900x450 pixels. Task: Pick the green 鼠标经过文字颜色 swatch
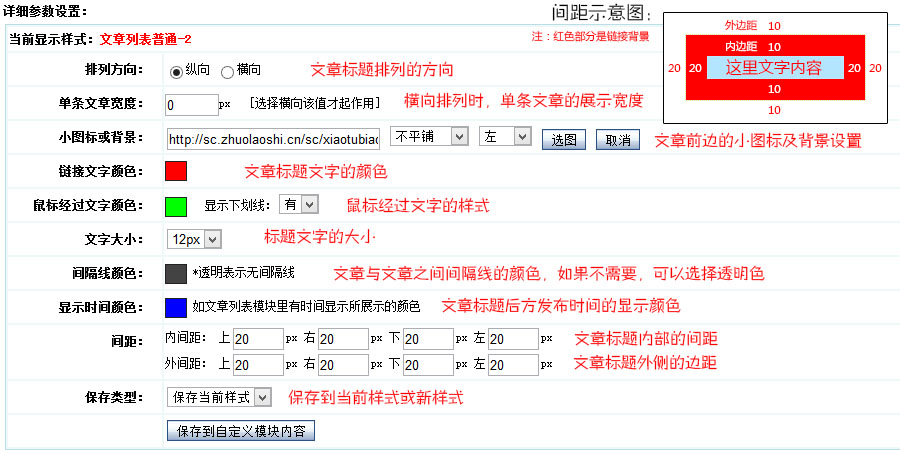tap(176, 206)
